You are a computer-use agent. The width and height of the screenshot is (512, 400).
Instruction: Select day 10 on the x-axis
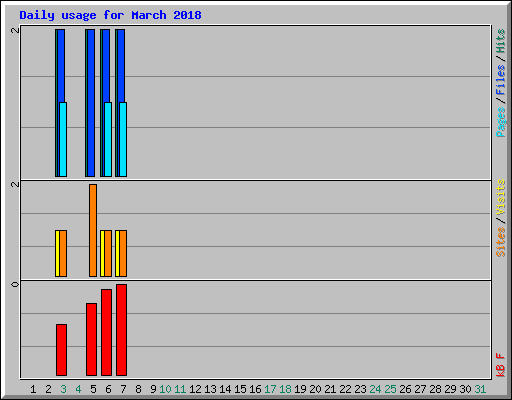pos(165,389)
